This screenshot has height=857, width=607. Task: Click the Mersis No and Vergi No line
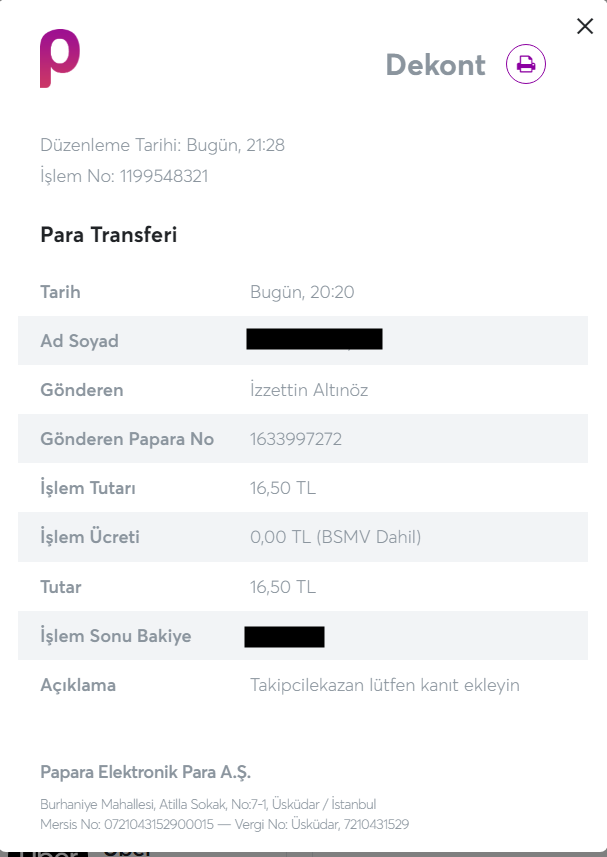pyautogui.click(x=225, y=824)
